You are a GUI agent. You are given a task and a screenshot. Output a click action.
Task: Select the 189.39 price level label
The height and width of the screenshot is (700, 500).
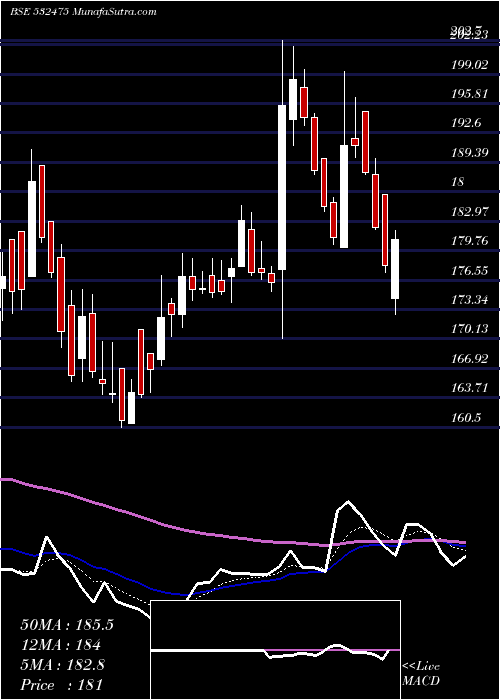click(470, 153)
